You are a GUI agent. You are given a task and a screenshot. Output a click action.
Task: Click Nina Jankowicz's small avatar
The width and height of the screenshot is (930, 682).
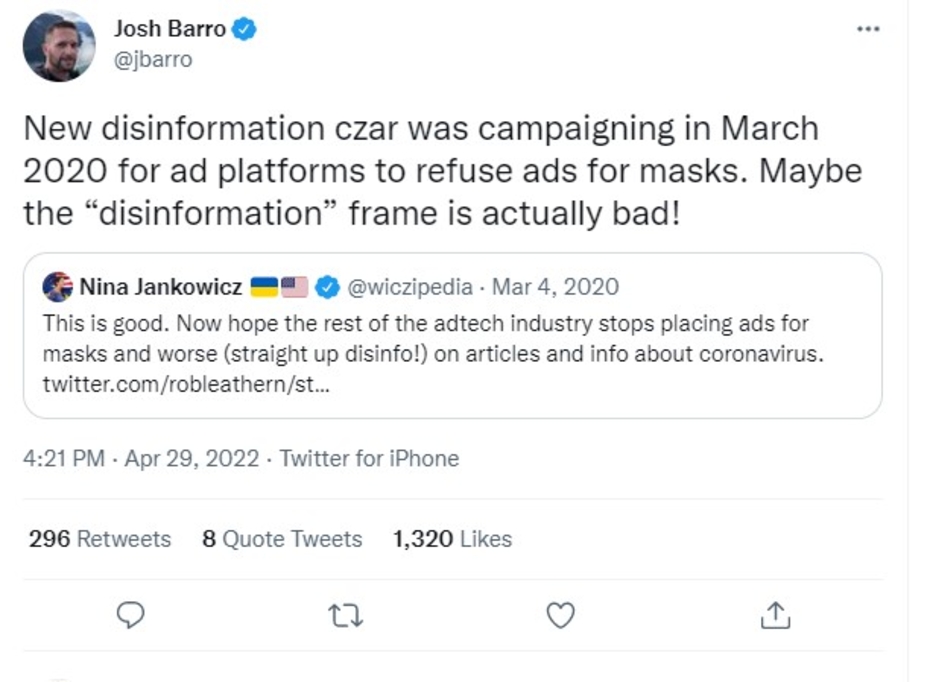click(57, 288)
